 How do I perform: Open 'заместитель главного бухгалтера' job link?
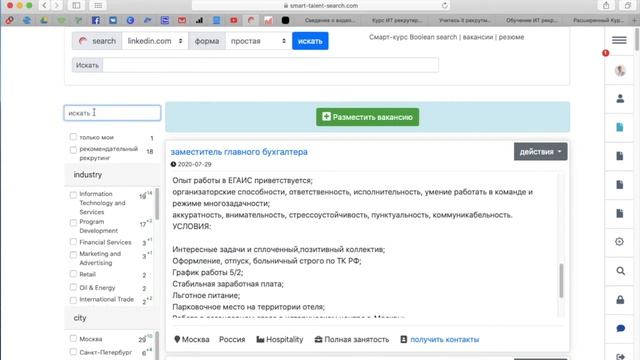click(239, 152)
